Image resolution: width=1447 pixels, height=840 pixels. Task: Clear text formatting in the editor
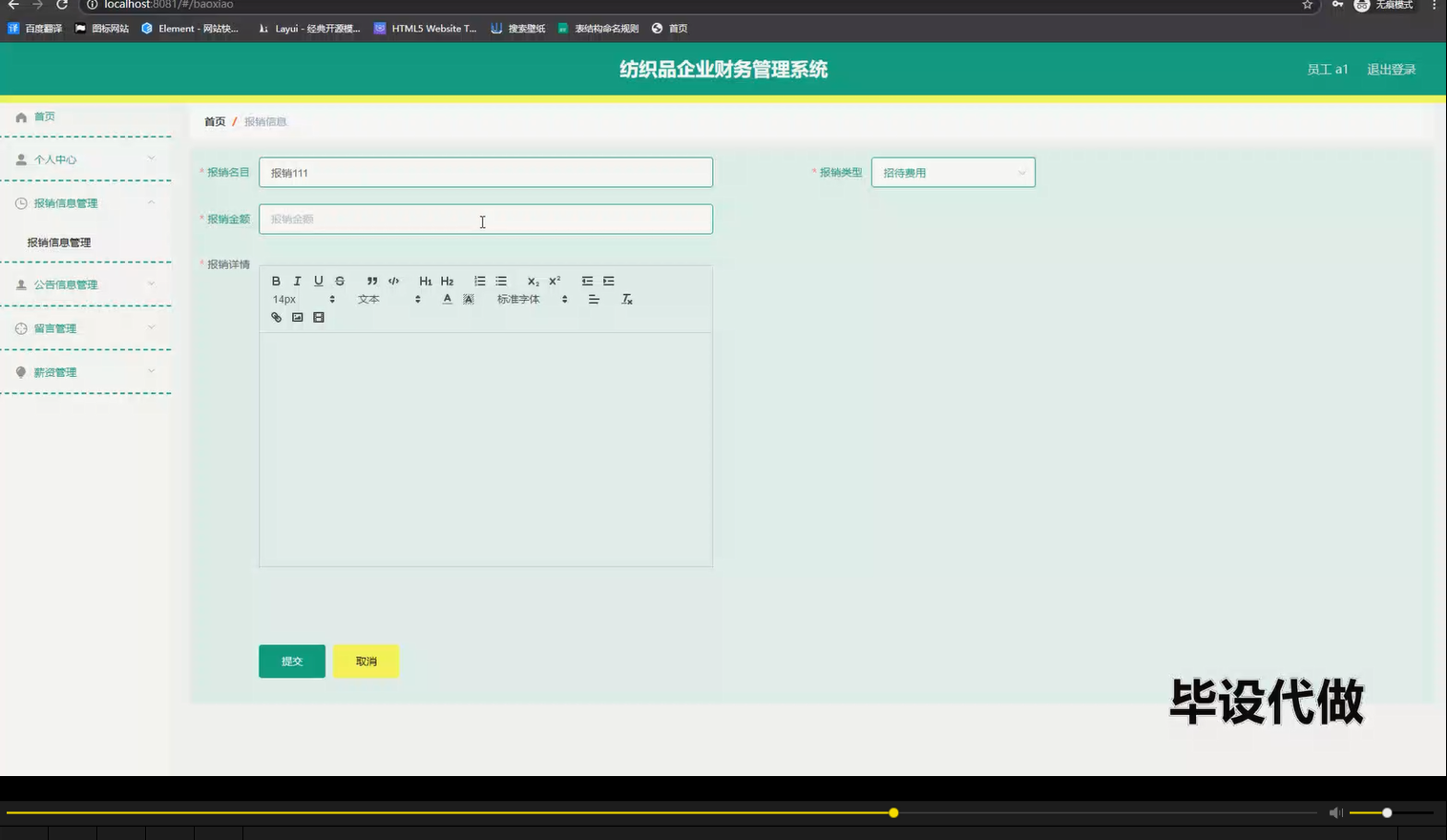pyautogui.click(x=627, y=299)
